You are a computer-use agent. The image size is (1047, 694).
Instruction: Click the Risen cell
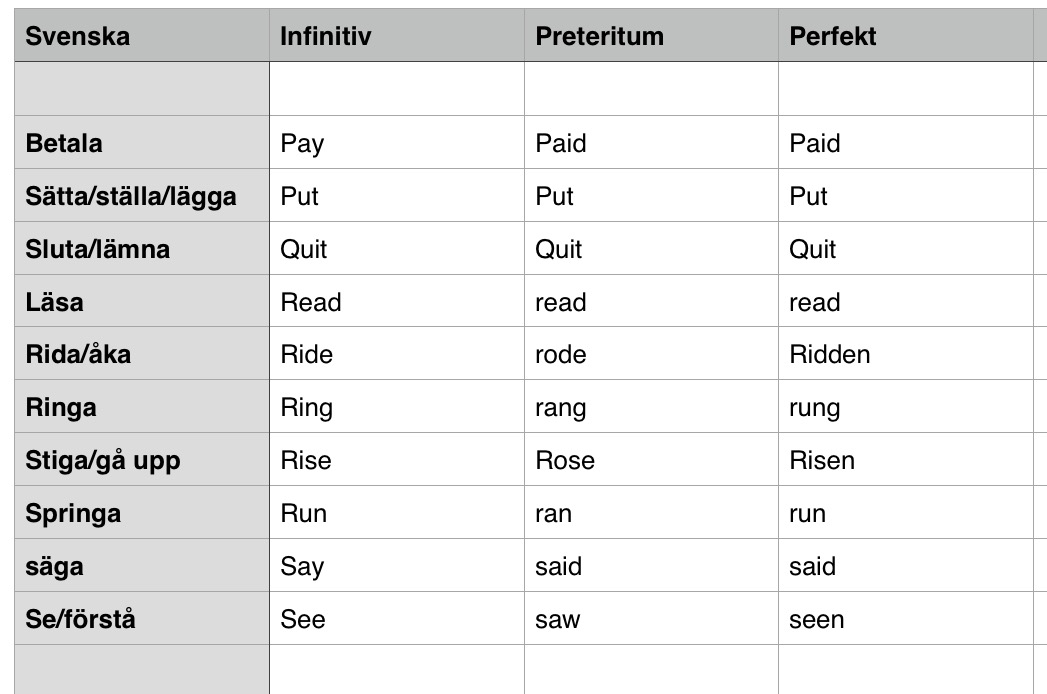pyautogui.click(x=905, y=459)
